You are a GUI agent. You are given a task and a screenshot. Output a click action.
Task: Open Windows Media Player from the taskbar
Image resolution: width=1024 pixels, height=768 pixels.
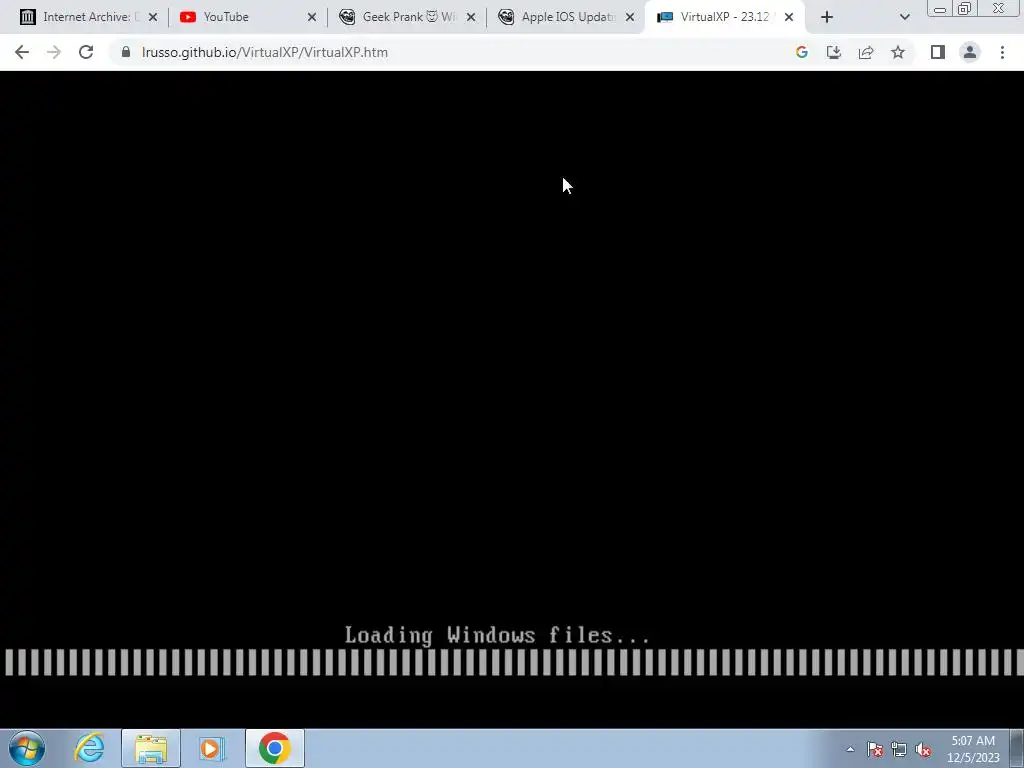[x=212, y=748]
